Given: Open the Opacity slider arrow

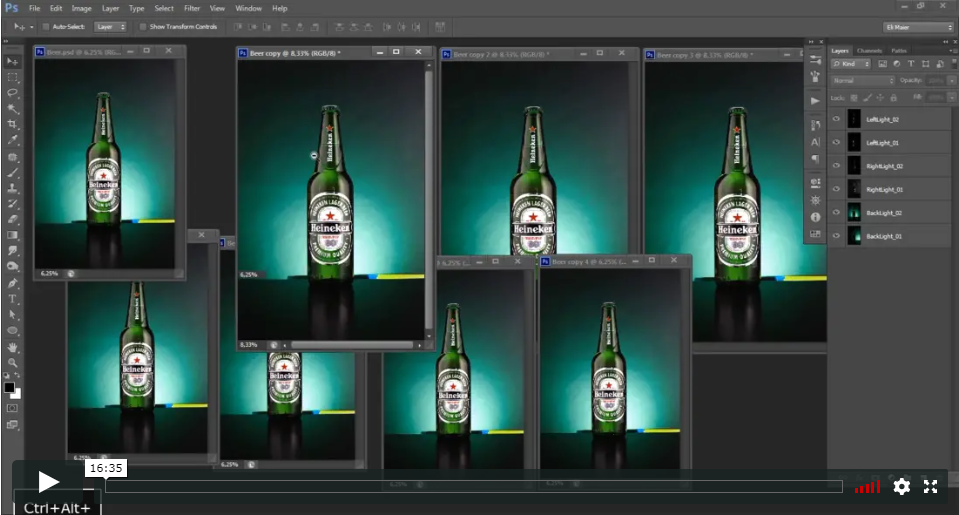Looking at the screenshot, I should tap(951, 81).
